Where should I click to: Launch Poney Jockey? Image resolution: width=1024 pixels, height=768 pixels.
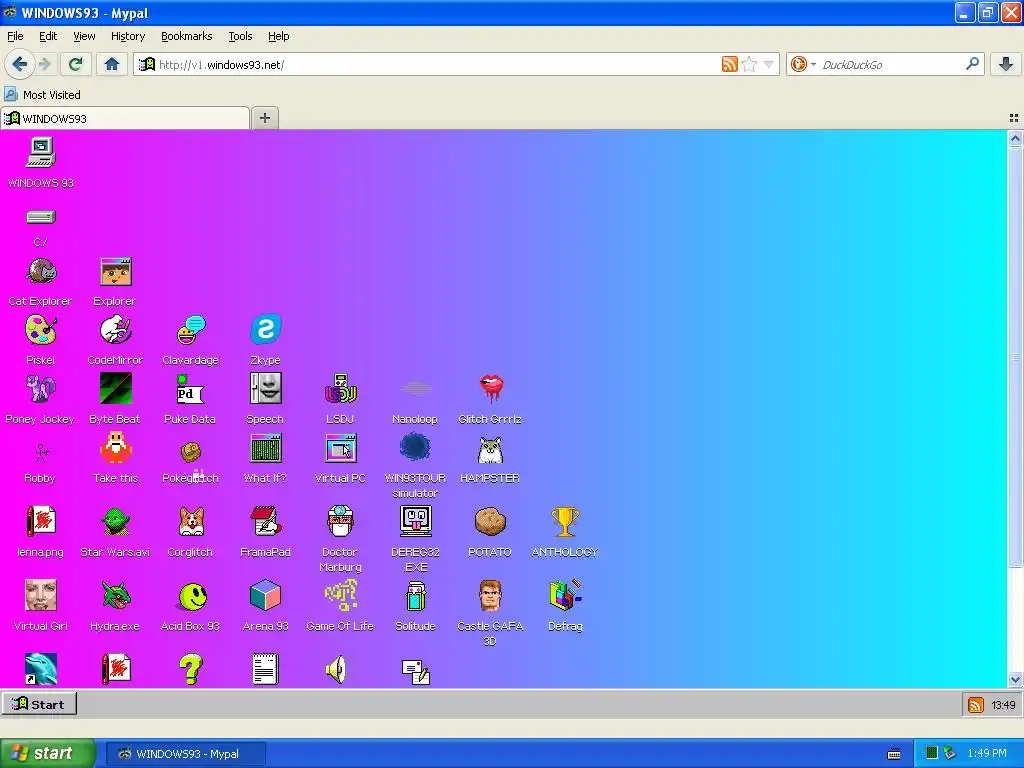(x=40, y=399)
